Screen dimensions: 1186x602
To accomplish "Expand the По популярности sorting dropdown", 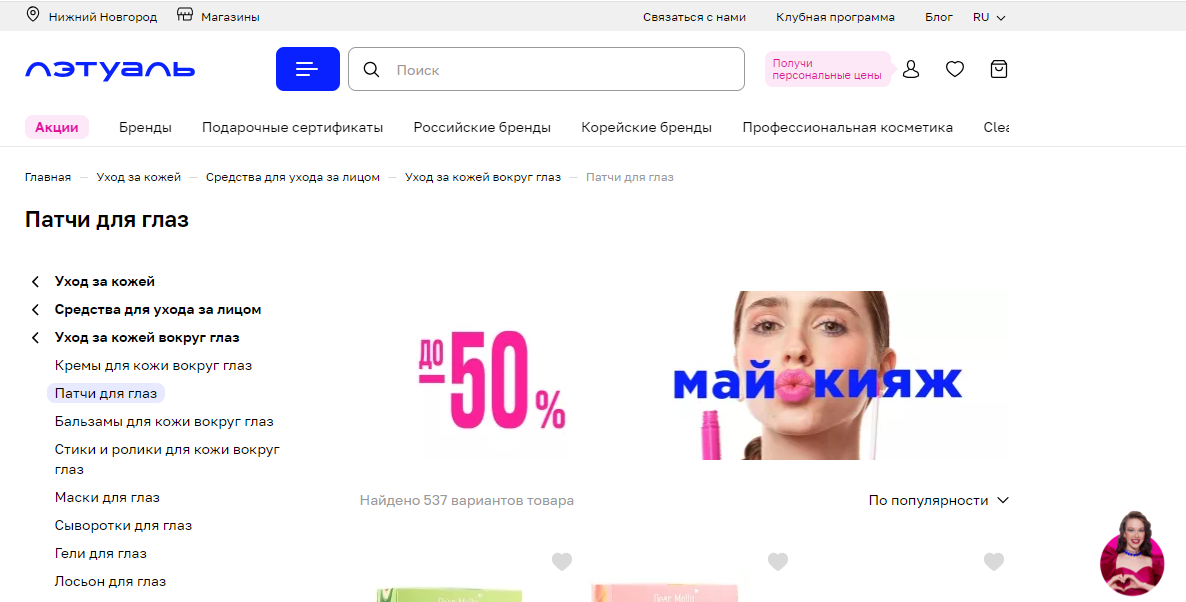I will point(939,500).
